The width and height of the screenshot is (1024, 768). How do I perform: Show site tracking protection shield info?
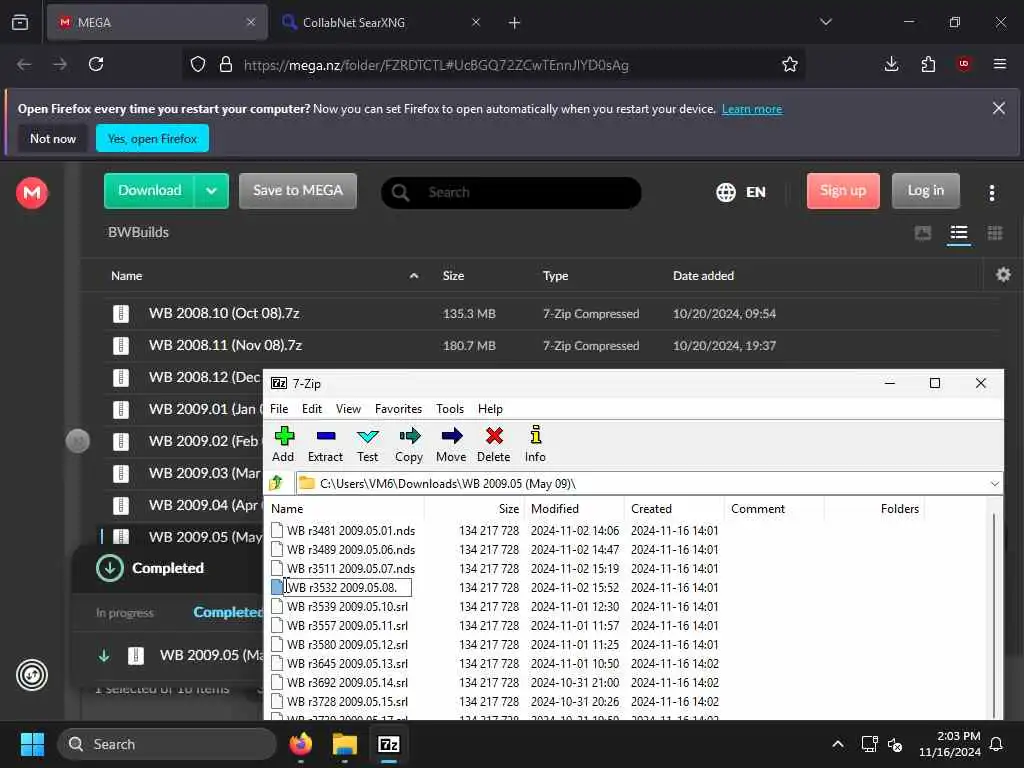(x=198, y=65)
